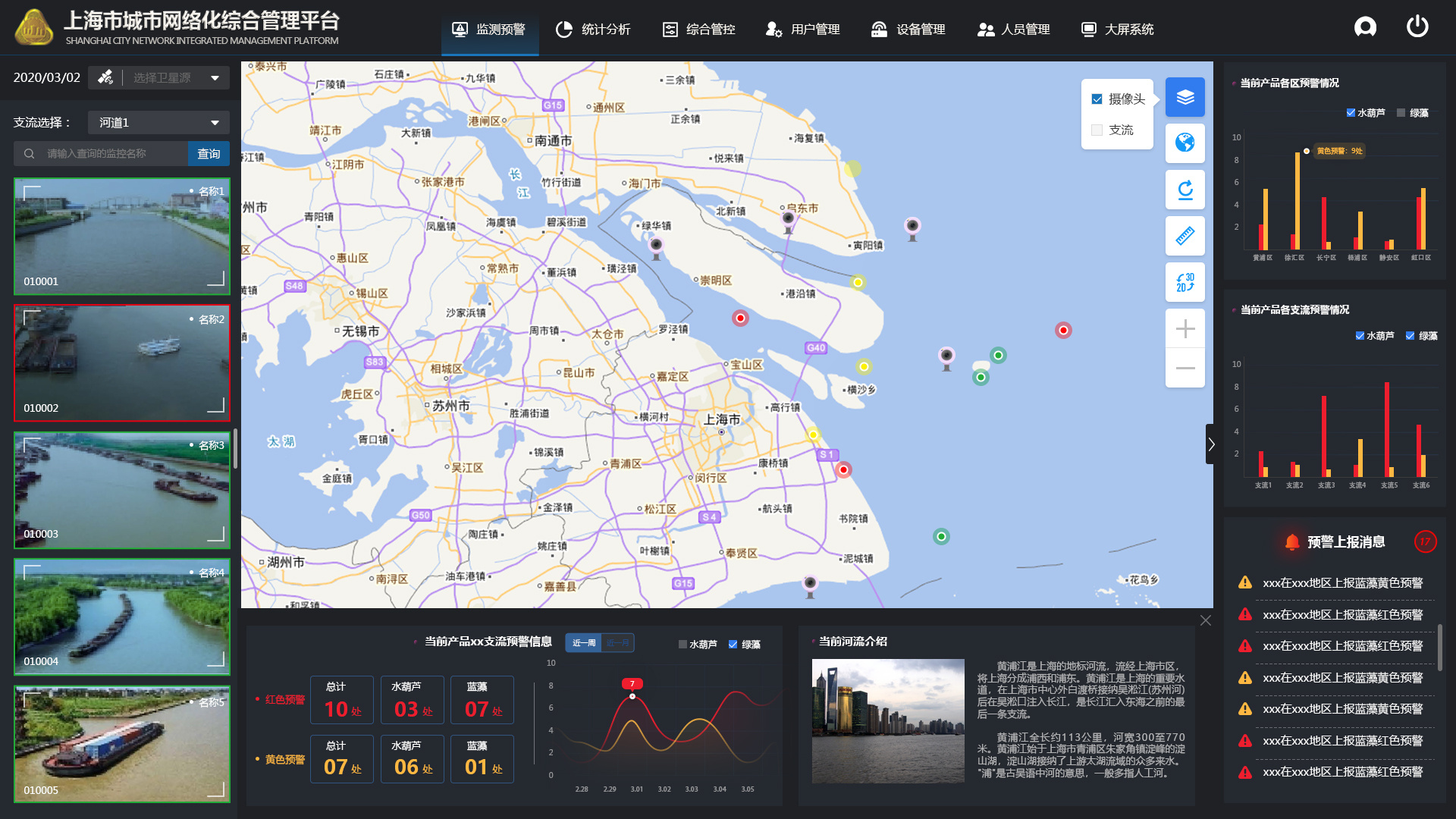
Task: Click the satellite source icon beside the date
Action: pyautogui.click(x=105, y=77)
